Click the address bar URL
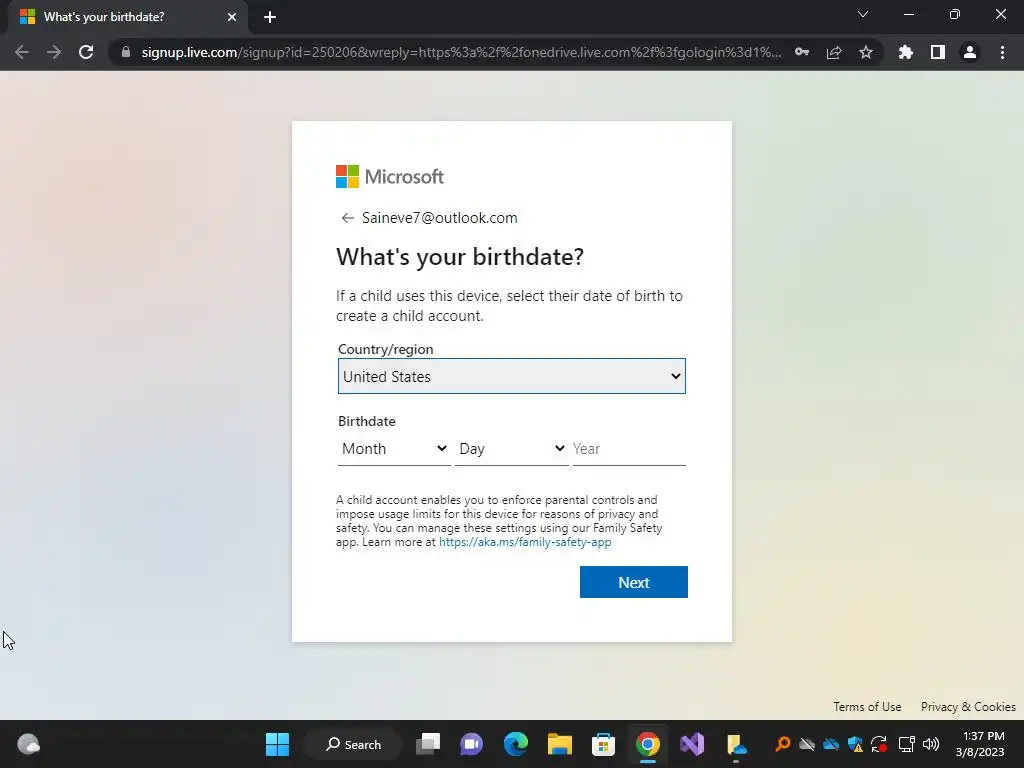The width and height of the screenshot is (1024, 768). pyautogui.click(x=461, y=52)
